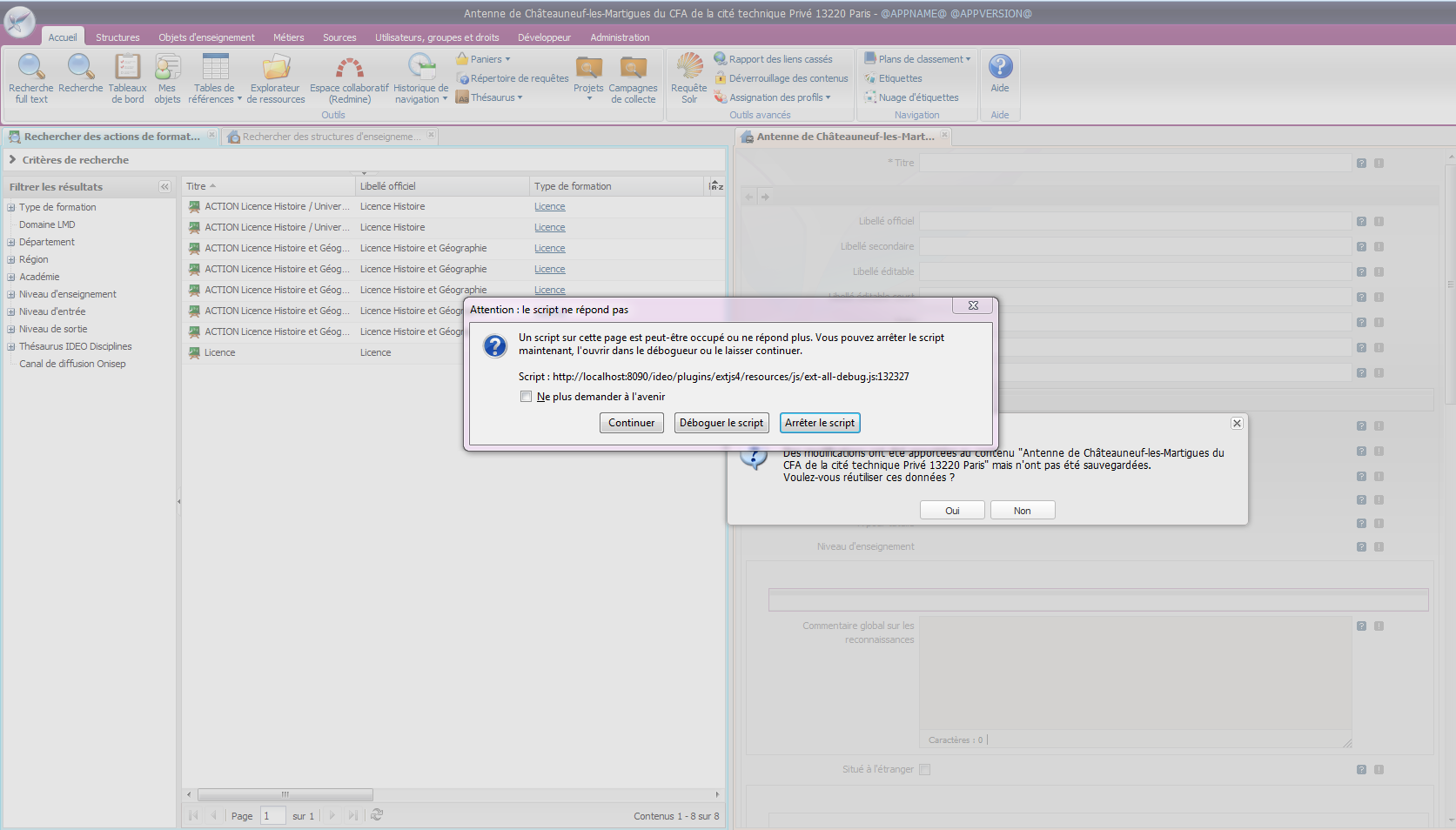Open Espace collaboratif Redmine

coord(349,77)
